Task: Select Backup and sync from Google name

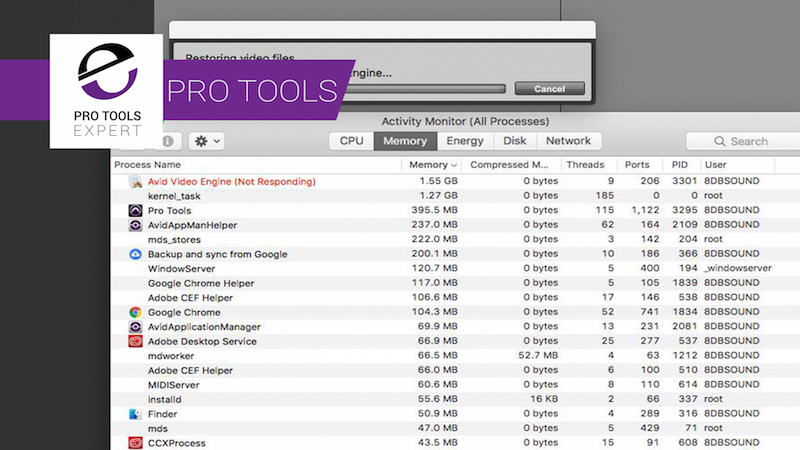Action: click(x=217, y=254)
